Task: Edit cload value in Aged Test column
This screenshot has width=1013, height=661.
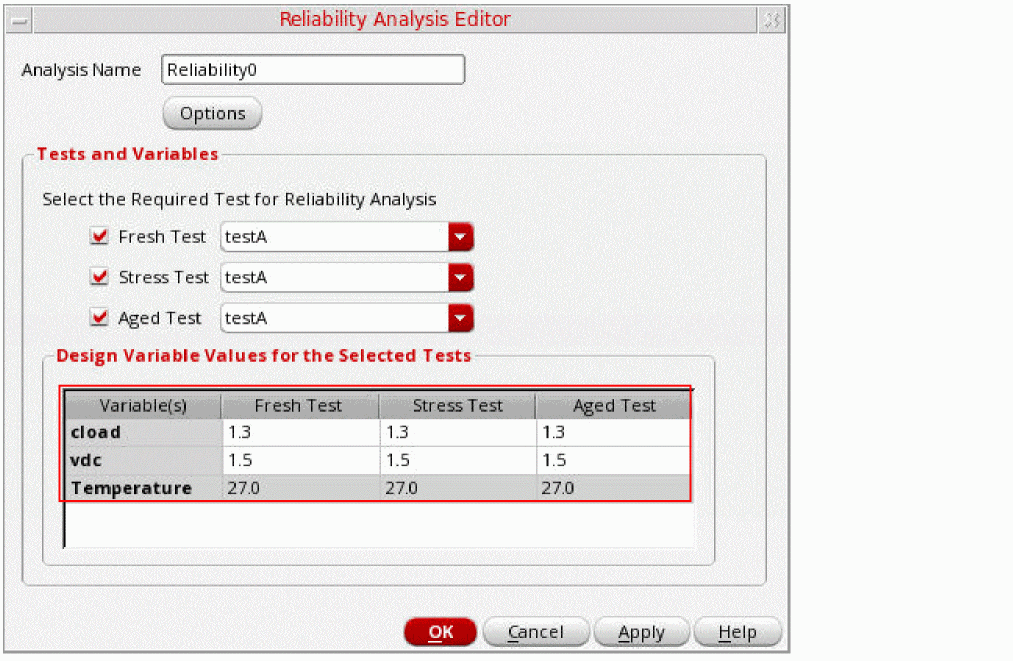Action: 614,432
